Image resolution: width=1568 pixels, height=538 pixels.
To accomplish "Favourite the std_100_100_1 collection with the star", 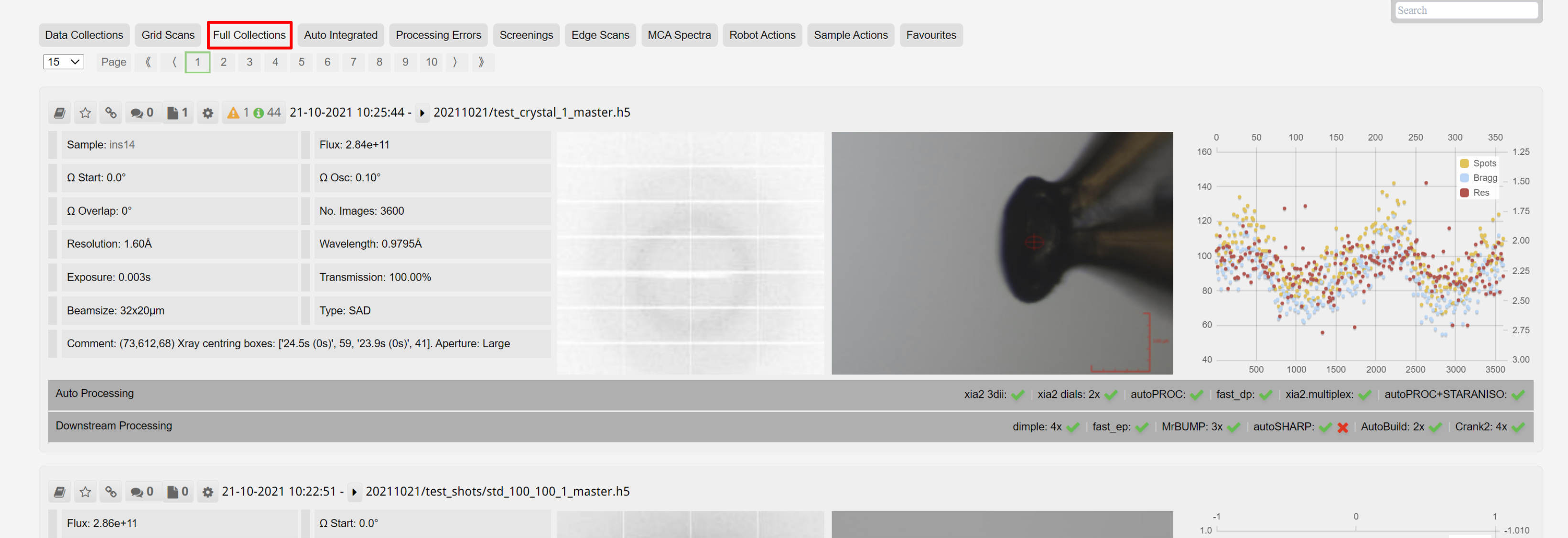I will pyautogui.click(x=85, y=492).
